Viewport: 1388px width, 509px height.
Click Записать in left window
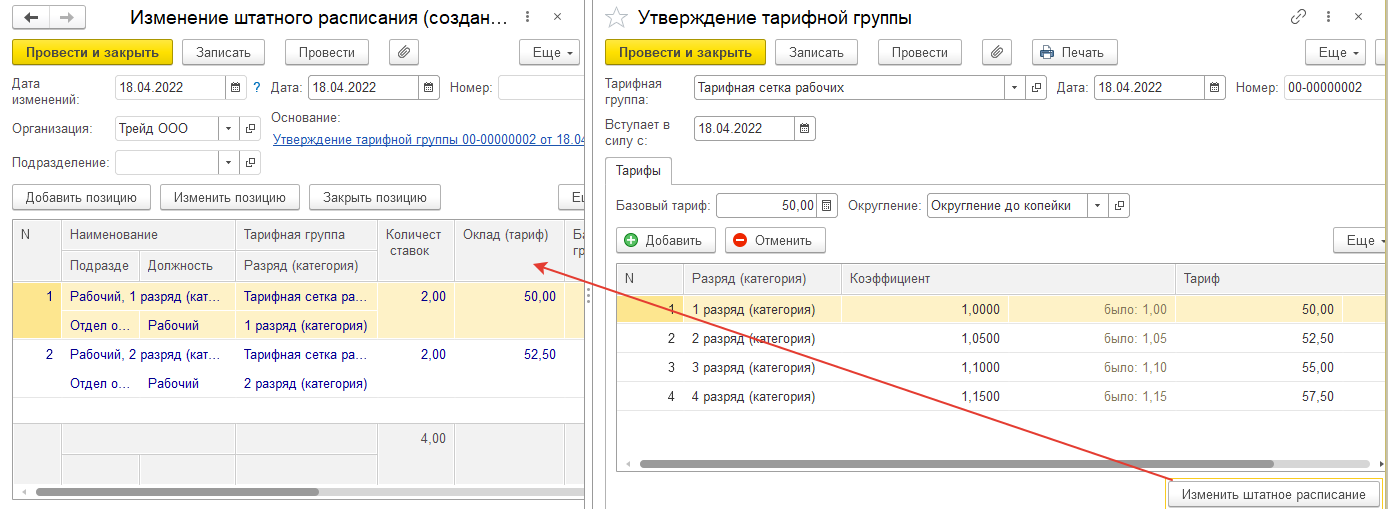click(x=223, y=52)
